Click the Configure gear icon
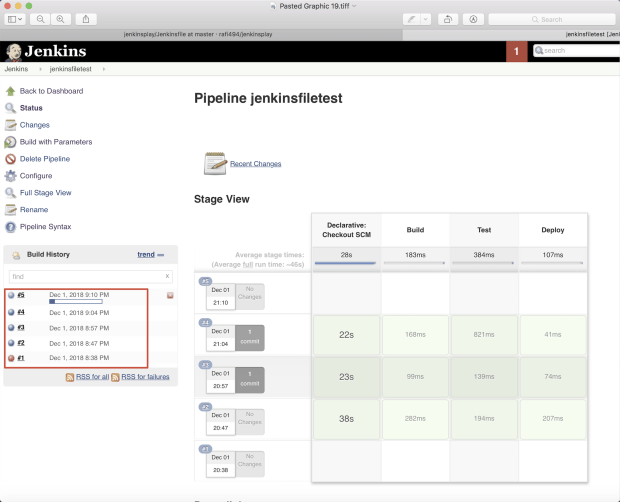 [11, 176]
